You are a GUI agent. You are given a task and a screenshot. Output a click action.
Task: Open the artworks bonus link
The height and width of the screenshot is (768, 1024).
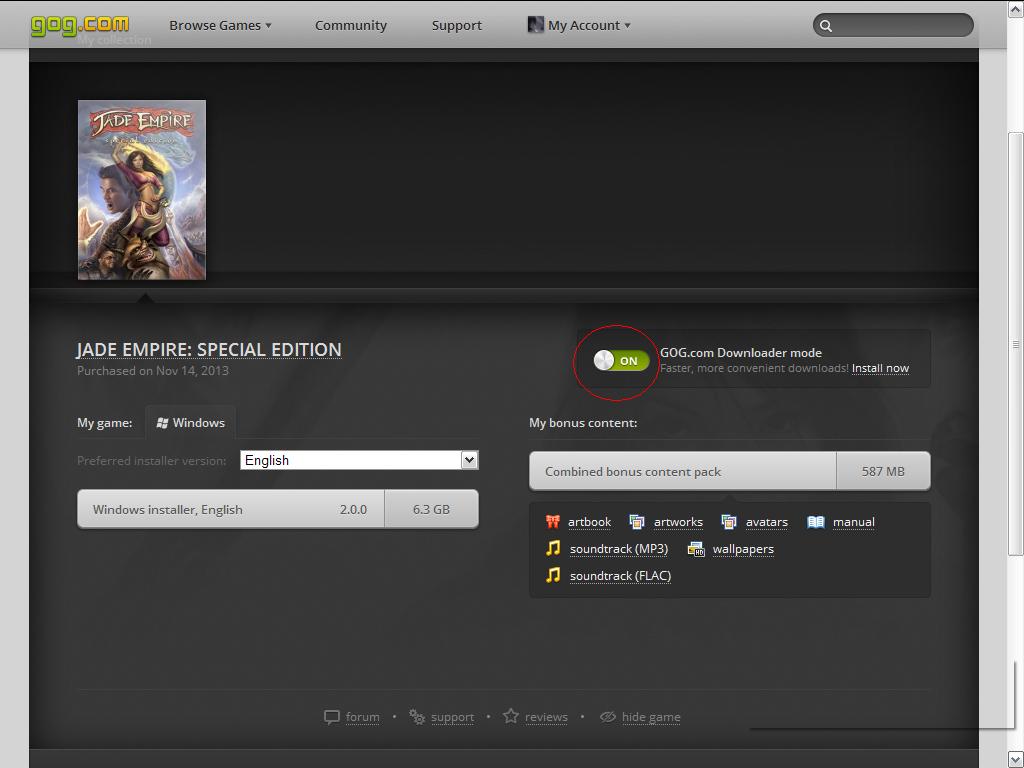coord(678,522)
